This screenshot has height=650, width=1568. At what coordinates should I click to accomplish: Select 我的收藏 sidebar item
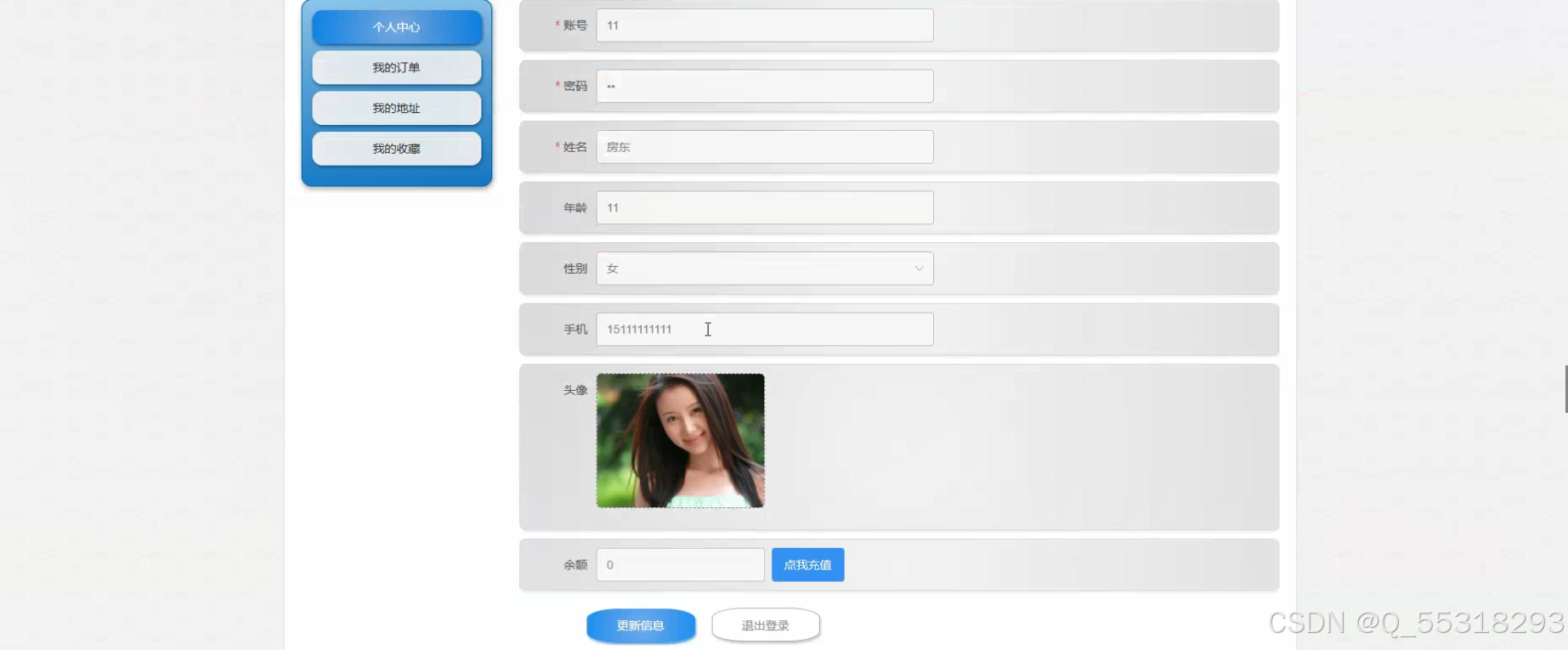(397, 149)
